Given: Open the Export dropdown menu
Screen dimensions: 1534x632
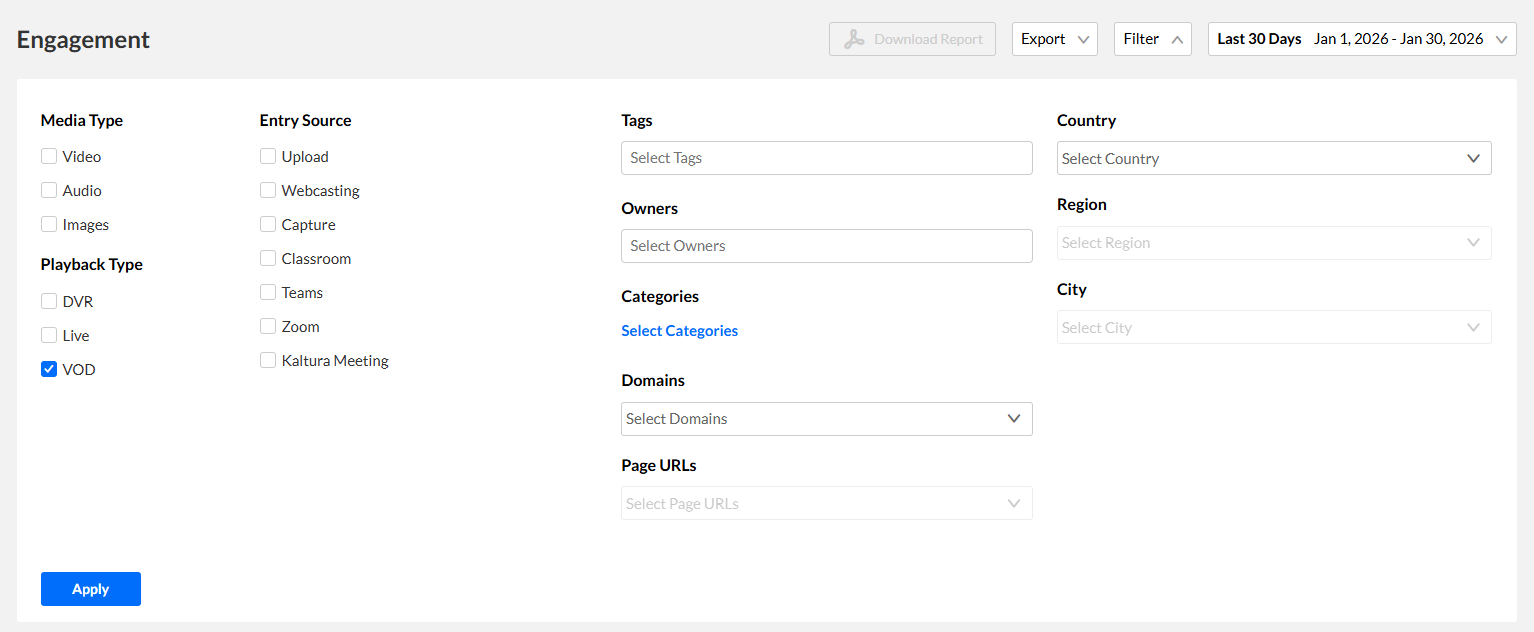Looking at the screenshot, I should pyautogui.click(x=1055, y=39).
